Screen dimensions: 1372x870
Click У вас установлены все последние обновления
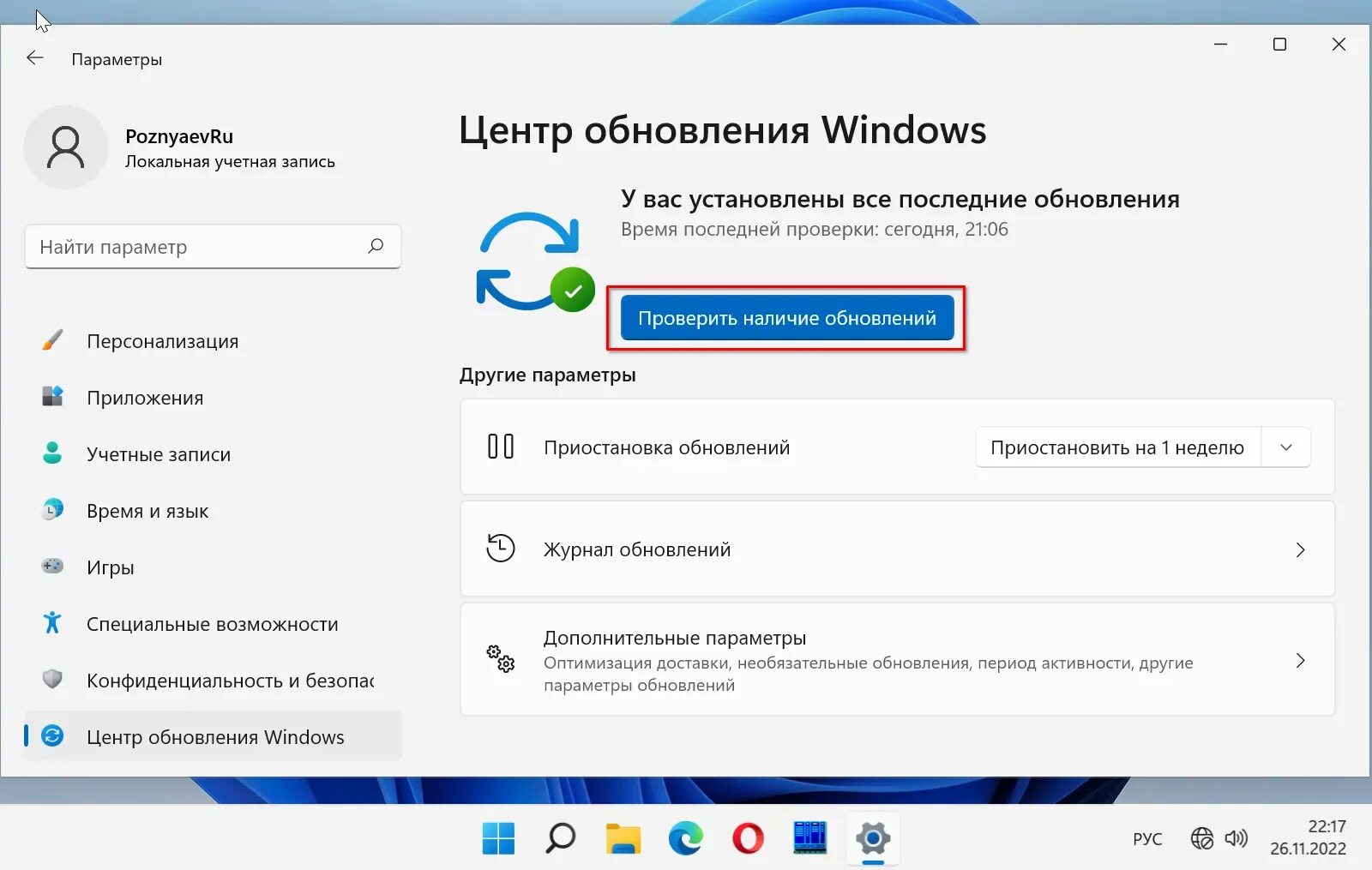click(x=900, y=199)
